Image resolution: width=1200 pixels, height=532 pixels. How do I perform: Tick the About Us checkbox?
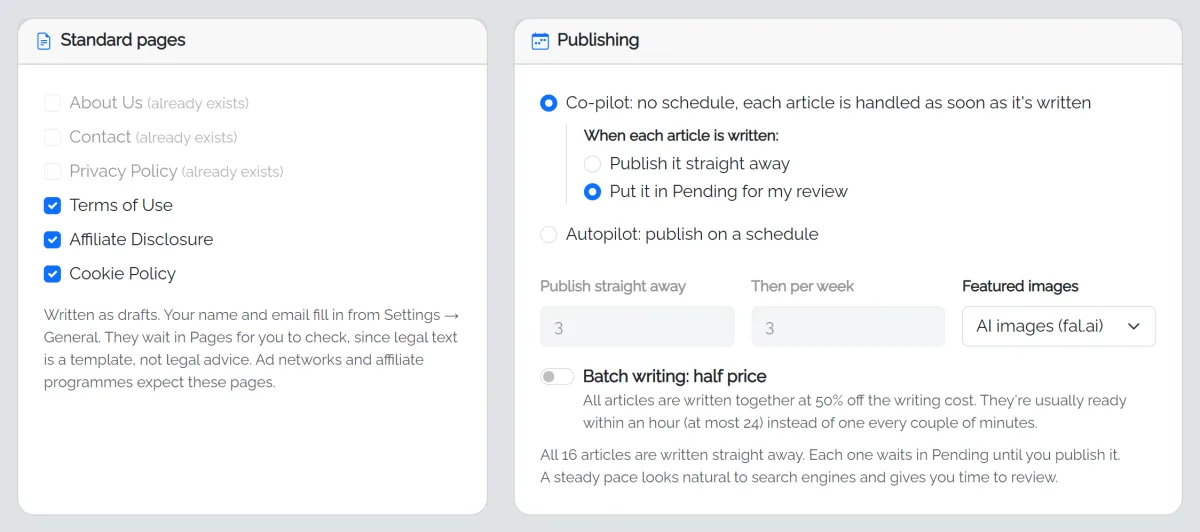pyautogui.click(x=53, y=103)
